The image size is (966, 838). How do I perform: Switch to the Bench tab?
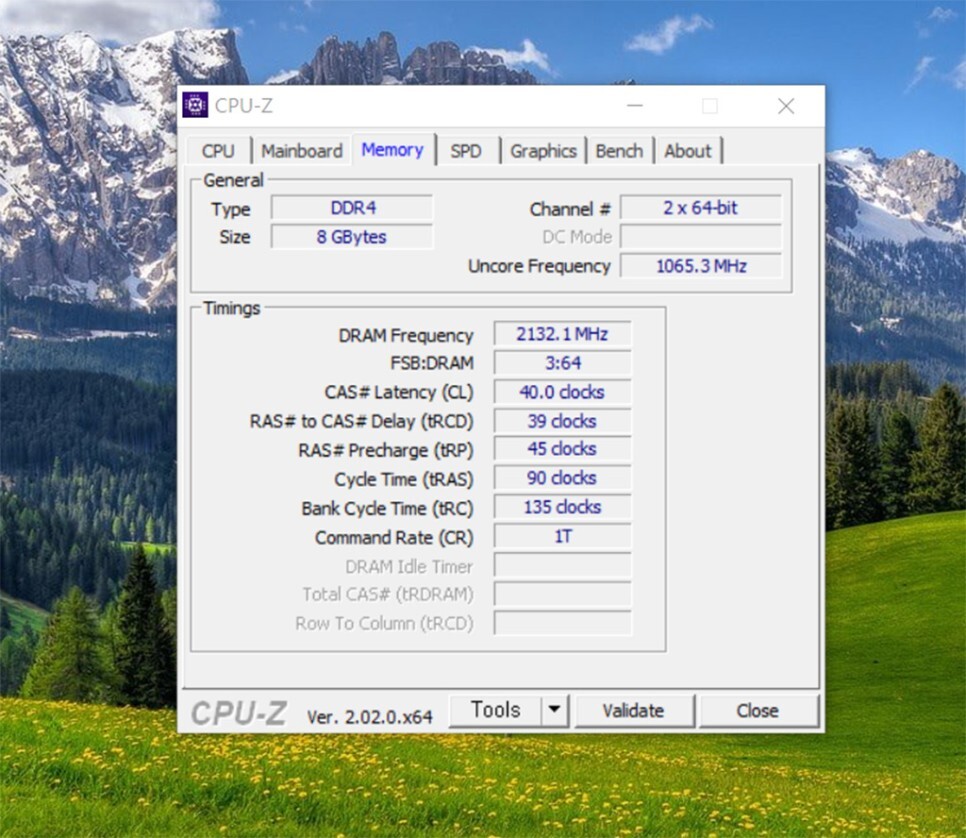(619, 151)
